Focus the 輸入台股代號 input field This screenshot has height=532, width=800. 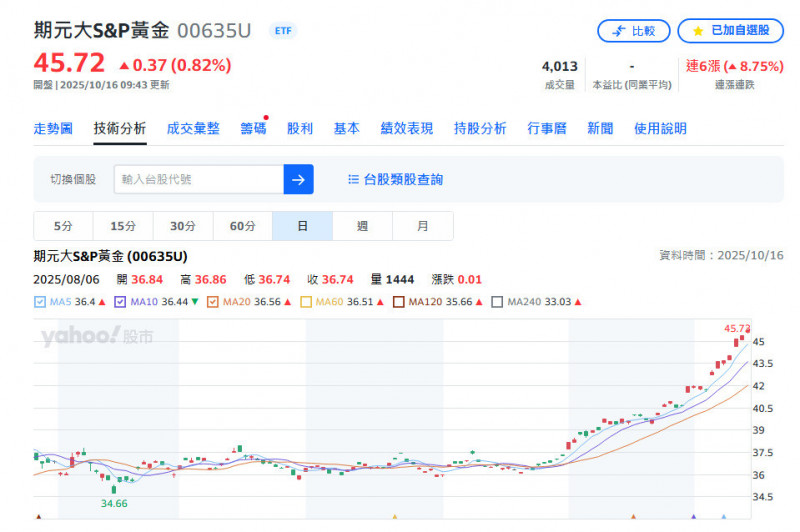click(199, 180)
